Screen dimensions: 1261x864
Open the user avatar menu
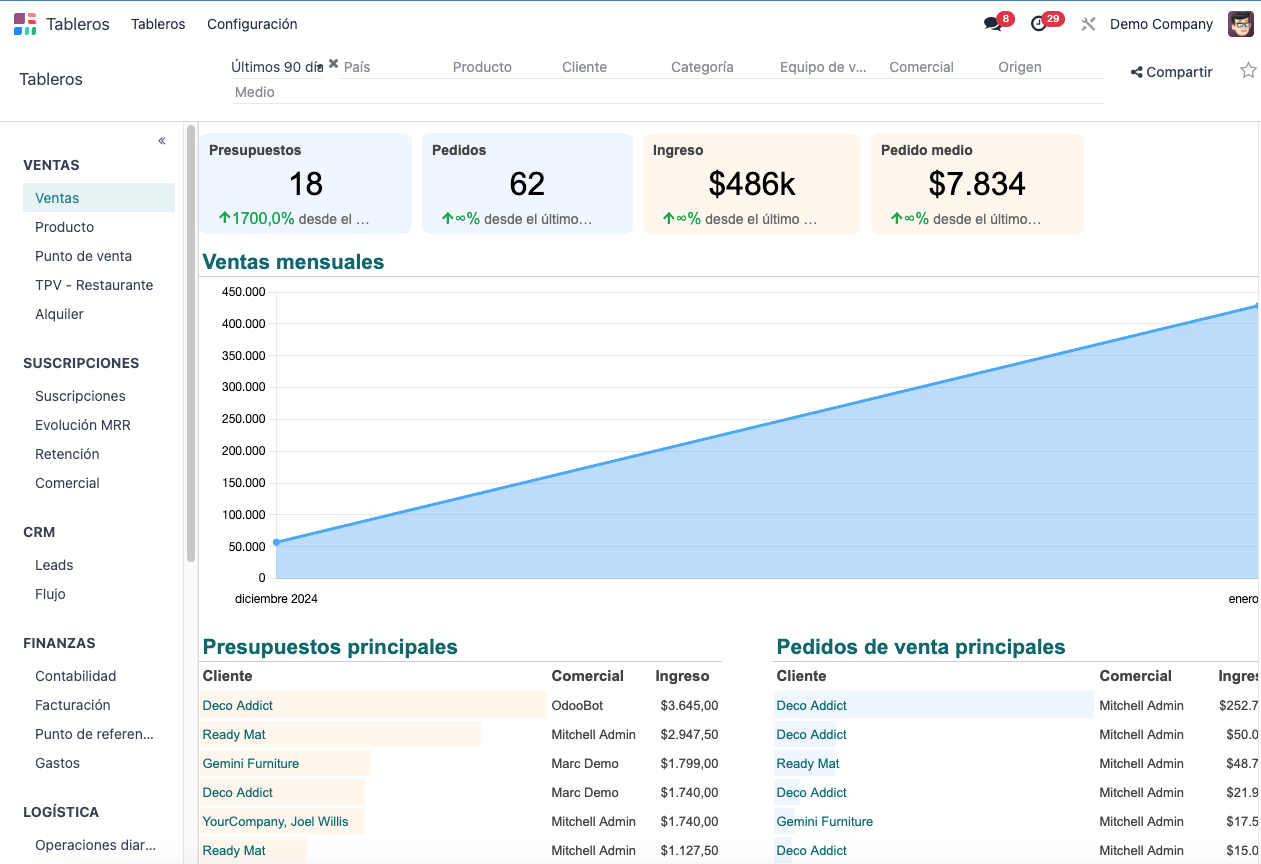1241,24
